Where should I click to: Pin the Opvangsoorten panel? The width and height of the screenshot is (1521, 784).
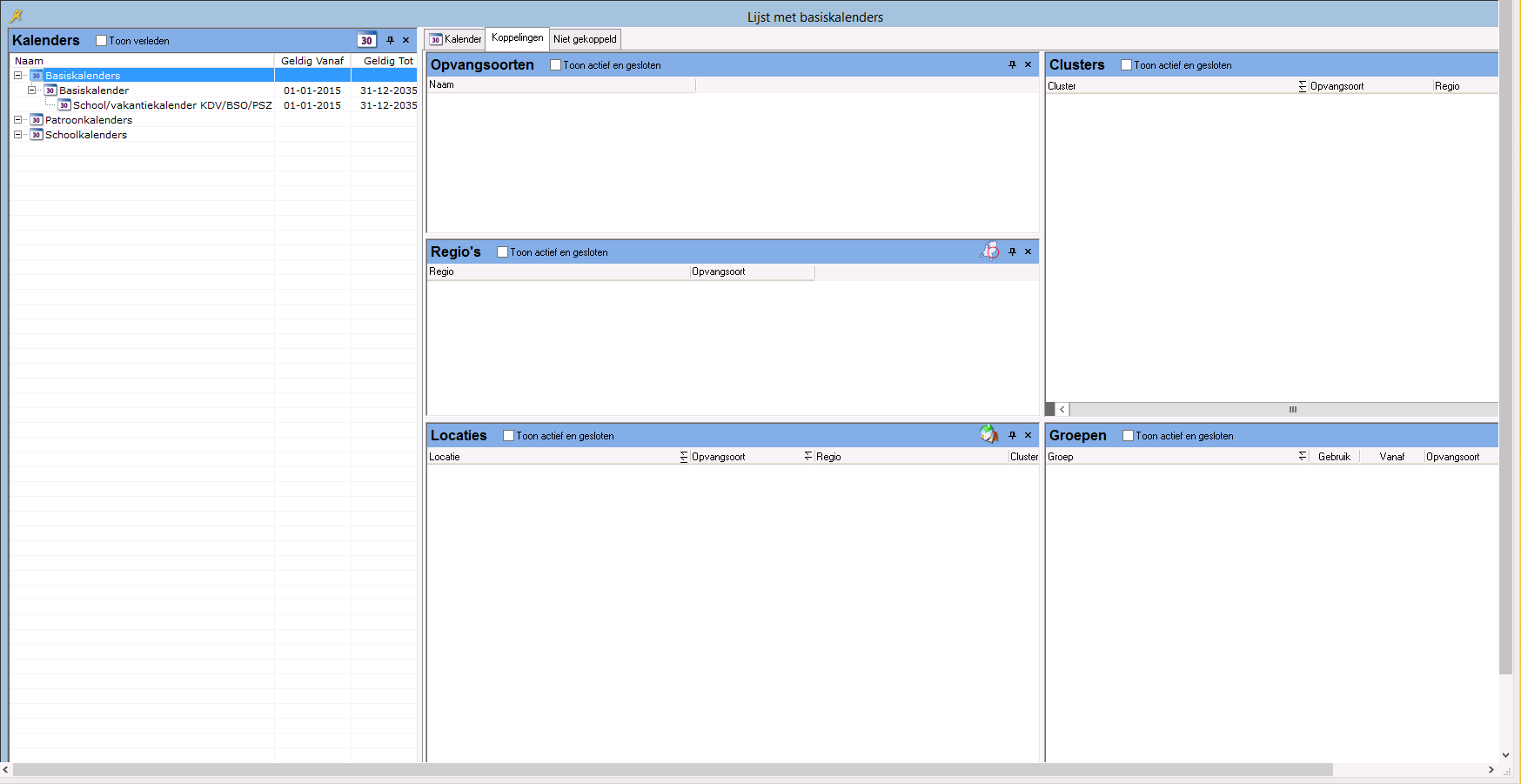(x=1012, y=64)
